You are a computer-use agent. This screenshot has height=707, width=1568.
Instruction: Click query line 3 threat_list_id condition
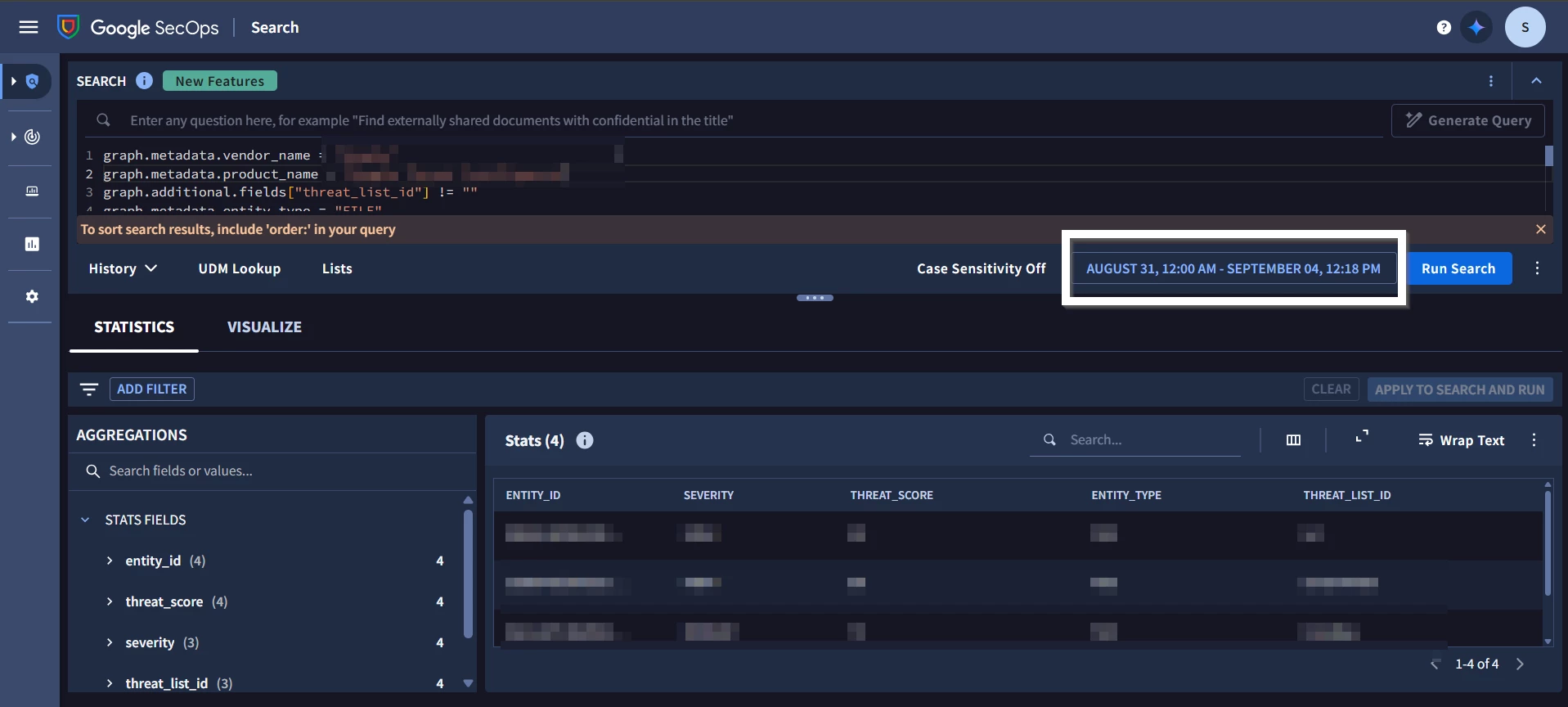click(290, 192)
